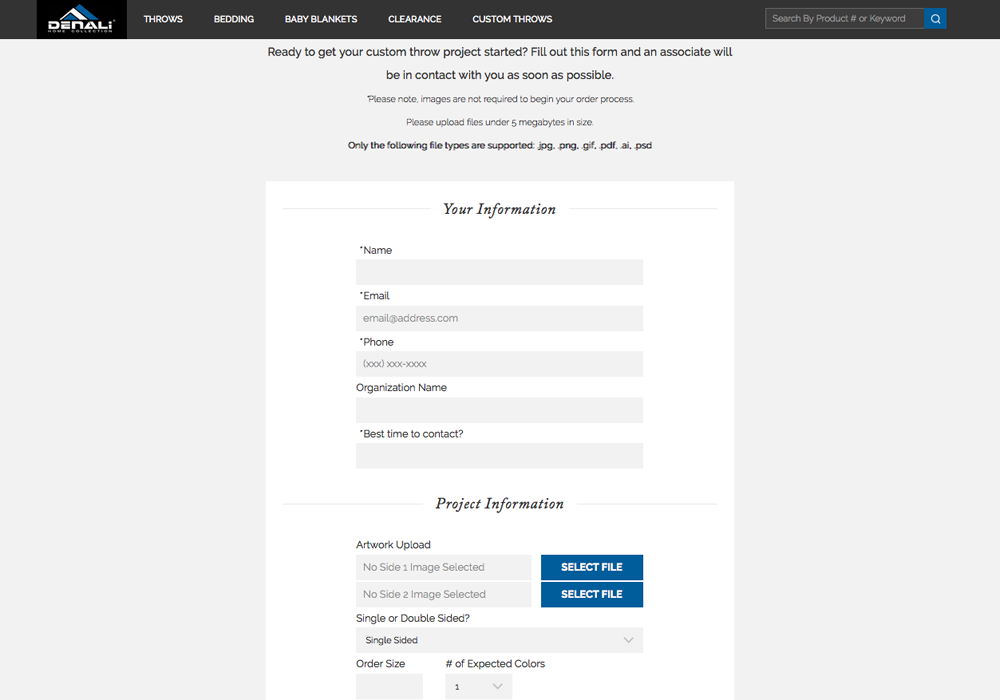Click the 'Project Information' section heading
This screenshot has width=1000, height=700.
[499, 504]
